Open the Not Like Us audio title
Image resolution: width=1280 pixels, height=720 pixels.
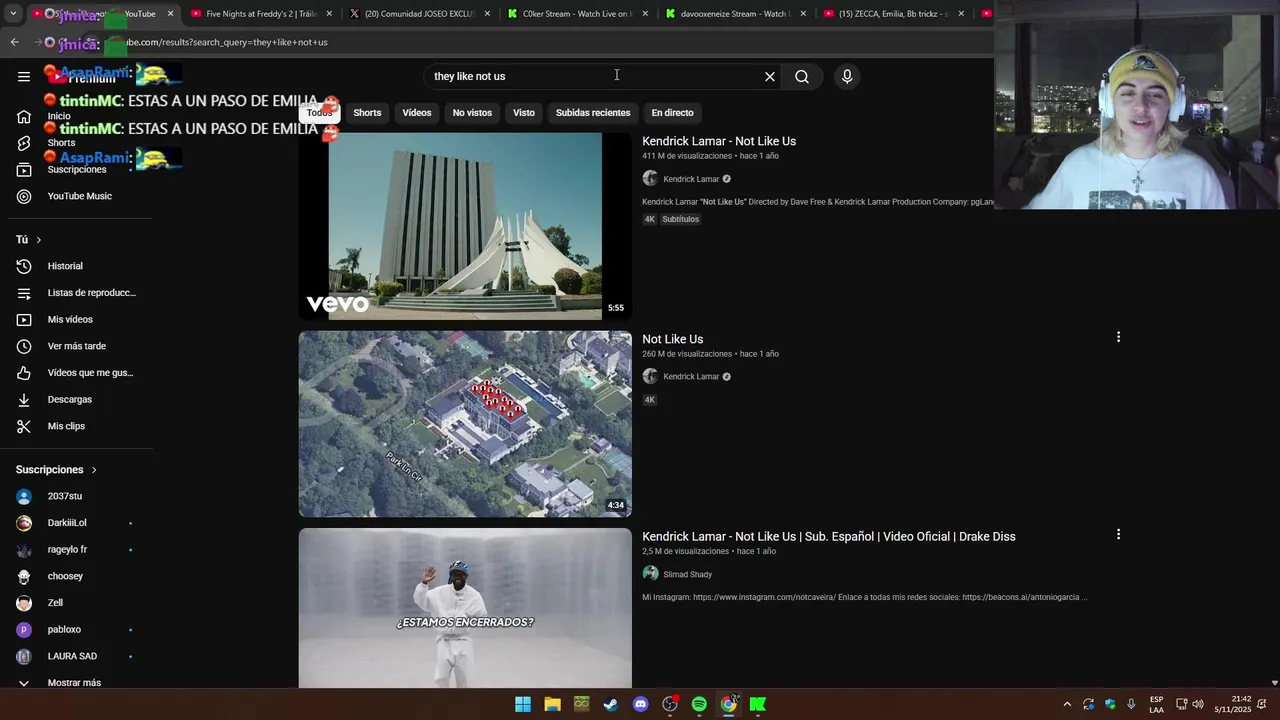[x=673, y=339]
